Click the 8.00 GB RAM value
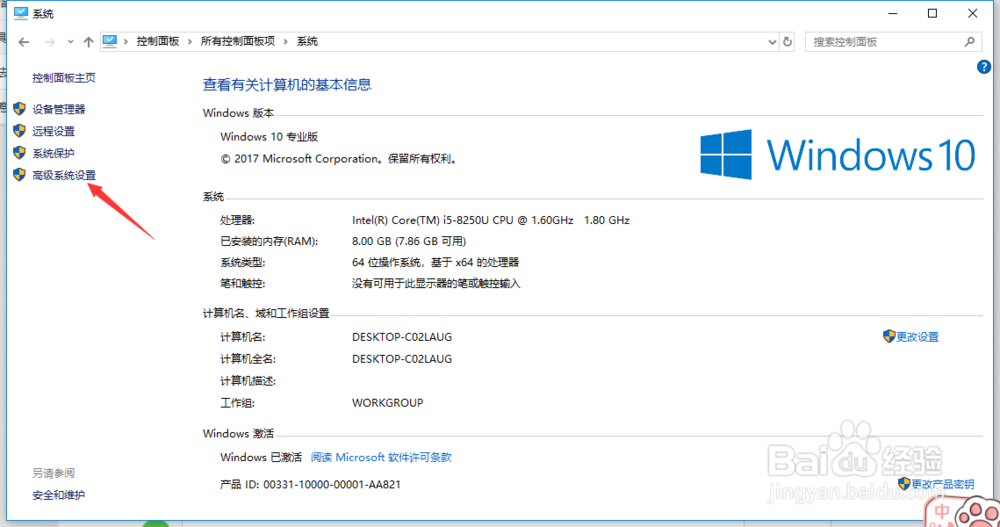 coord(409,241)
